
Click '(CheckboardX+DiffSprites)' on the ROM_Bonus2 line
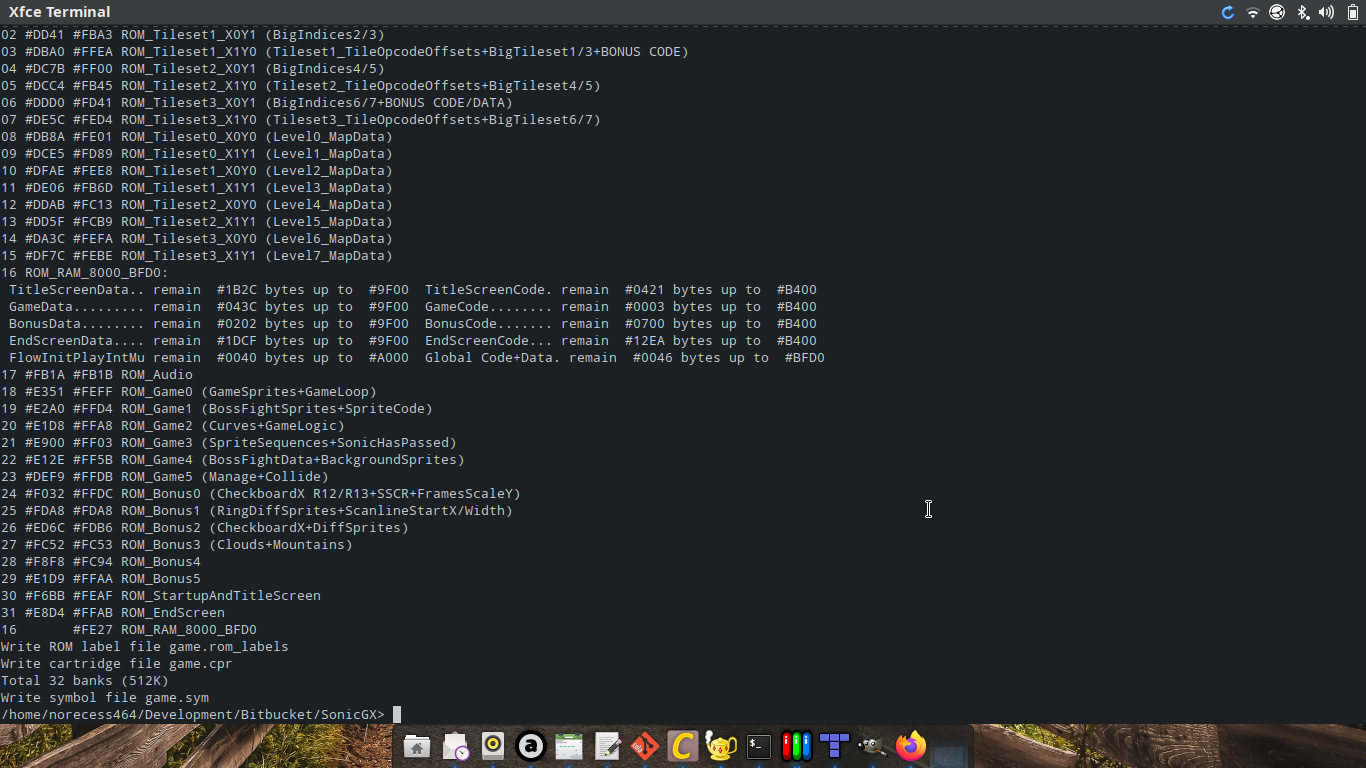tap(309, 527)
